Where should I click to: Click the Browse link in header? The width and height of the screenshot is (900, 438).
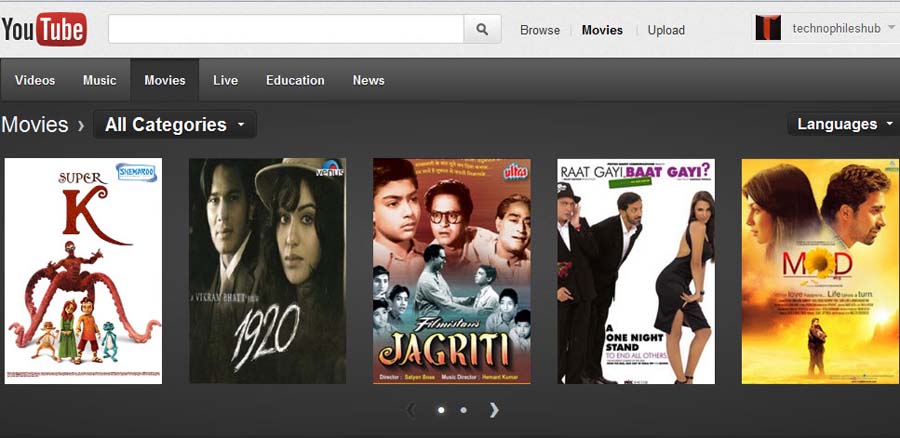pyautogui.click(x=540, y=30)
